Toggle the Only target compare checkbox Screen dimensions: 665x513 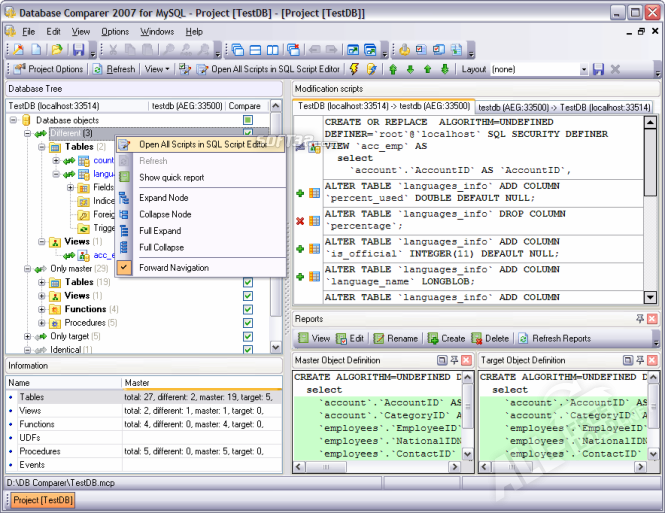247,337
